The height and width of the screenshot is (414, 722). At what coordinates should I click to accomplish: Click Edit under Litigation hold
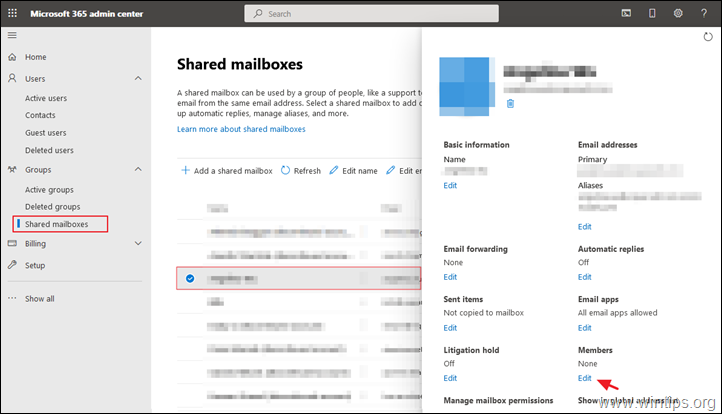(x=450, y=378)
